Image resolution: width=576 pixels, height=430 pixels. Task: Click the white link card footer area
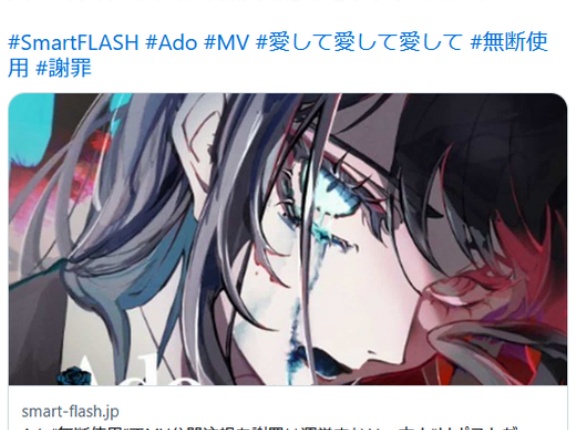[288, 408]
